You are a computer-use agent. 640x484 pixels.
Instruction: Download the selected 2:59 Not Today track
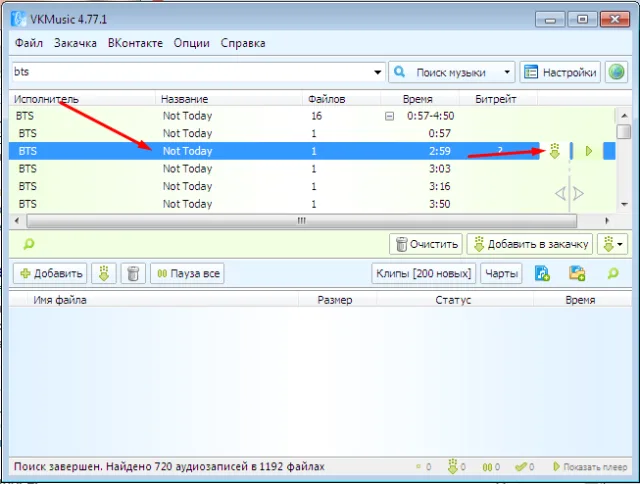[x=554, y=151]
